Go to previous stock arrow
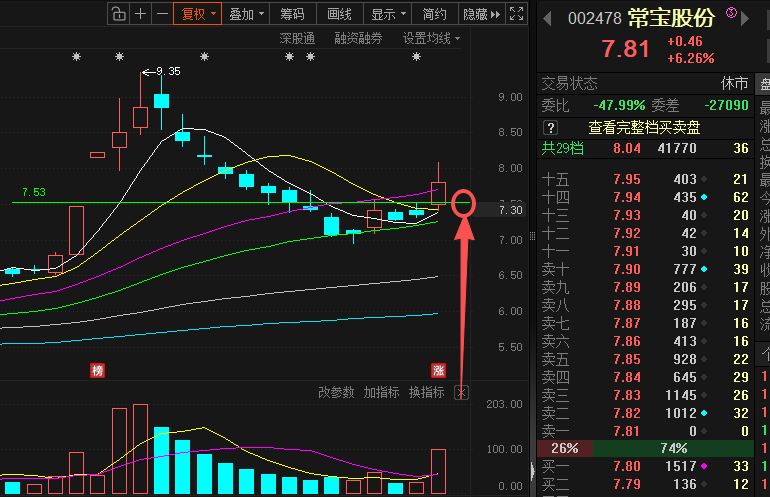 [548, 19]
